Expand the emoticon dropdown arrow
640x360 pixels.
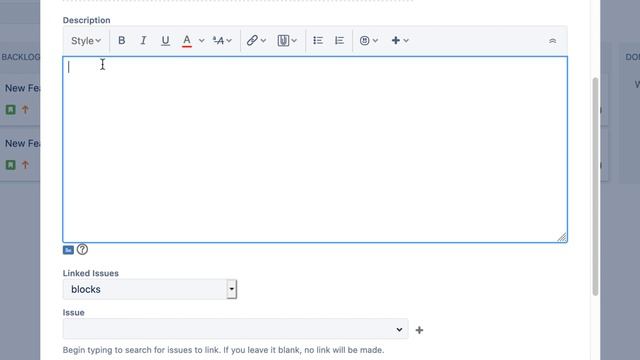pos(375,40)
